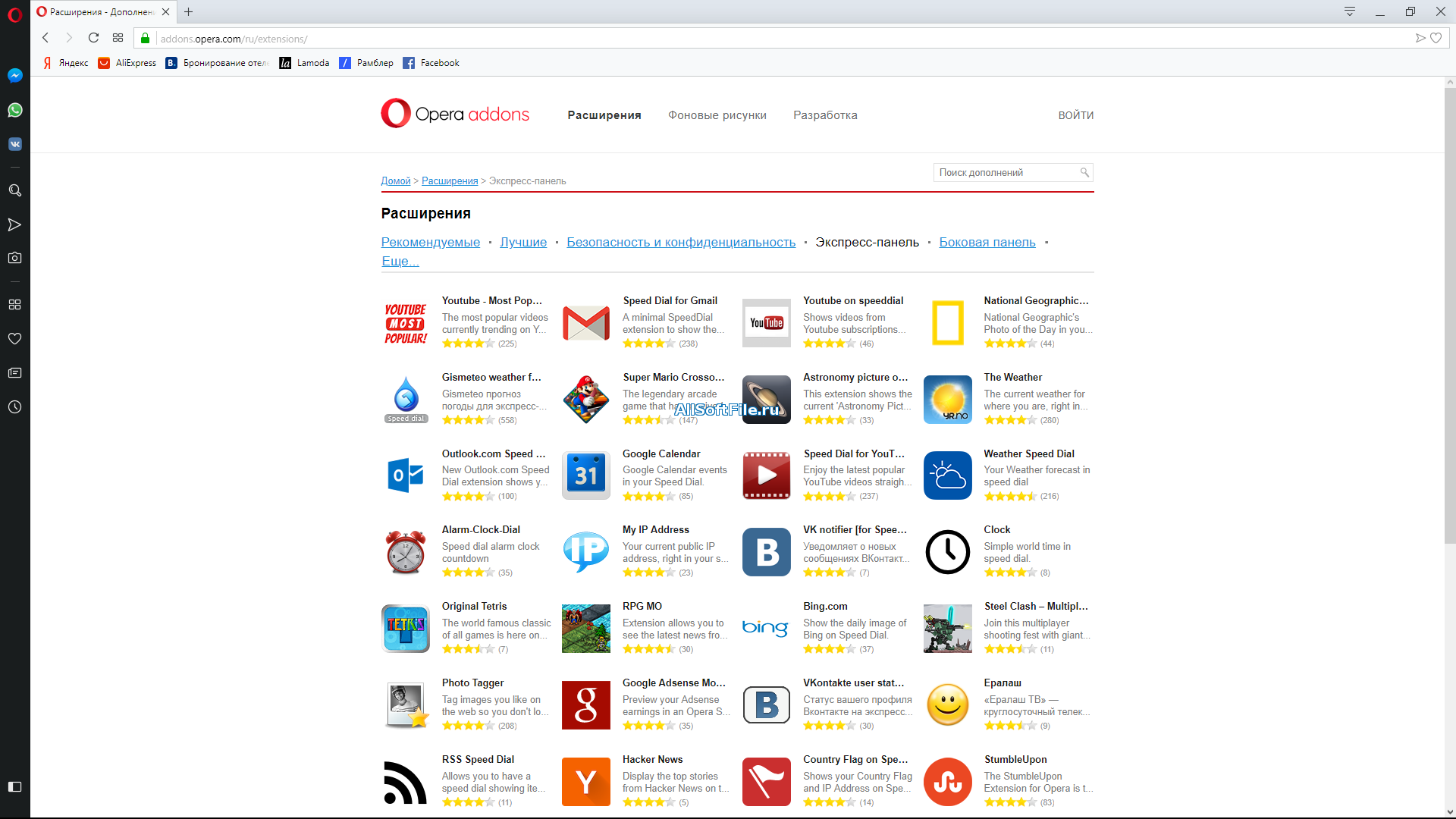
Task: Open Clock extension icon
Action: pyautogui.click(x=948, y=552)
